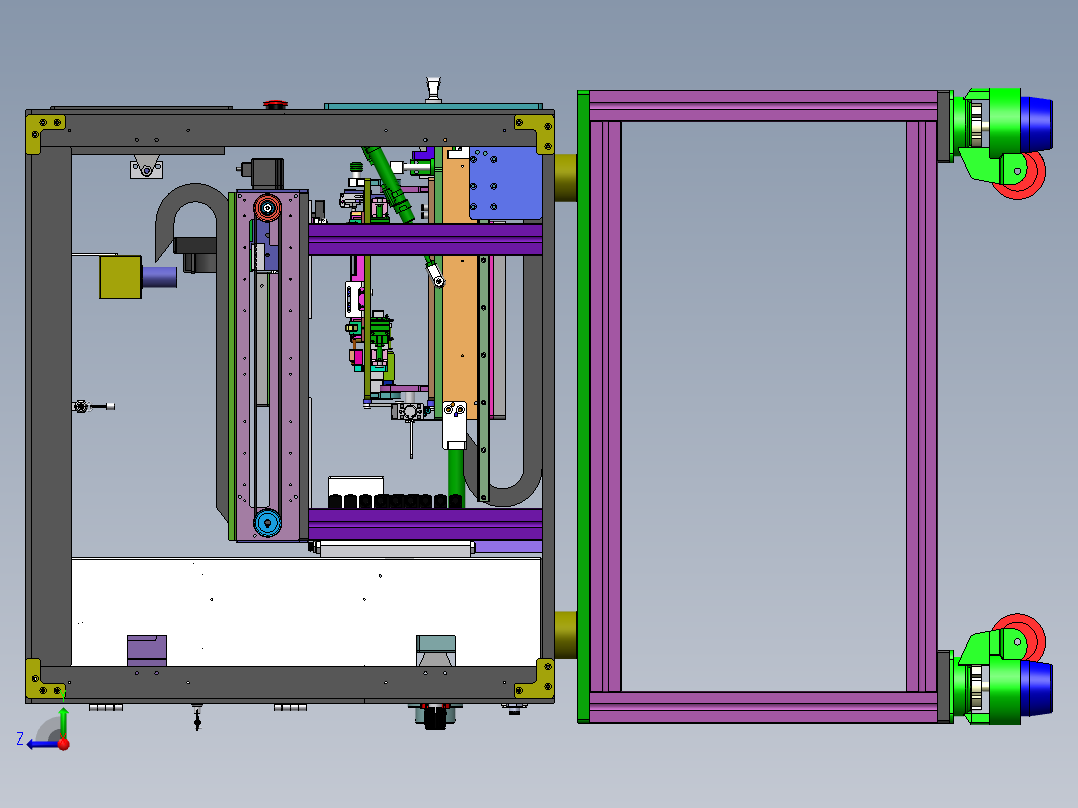Select the row of black vials in the tray
Viewport: 1078px width, 808px height.
tap(395, 501)
